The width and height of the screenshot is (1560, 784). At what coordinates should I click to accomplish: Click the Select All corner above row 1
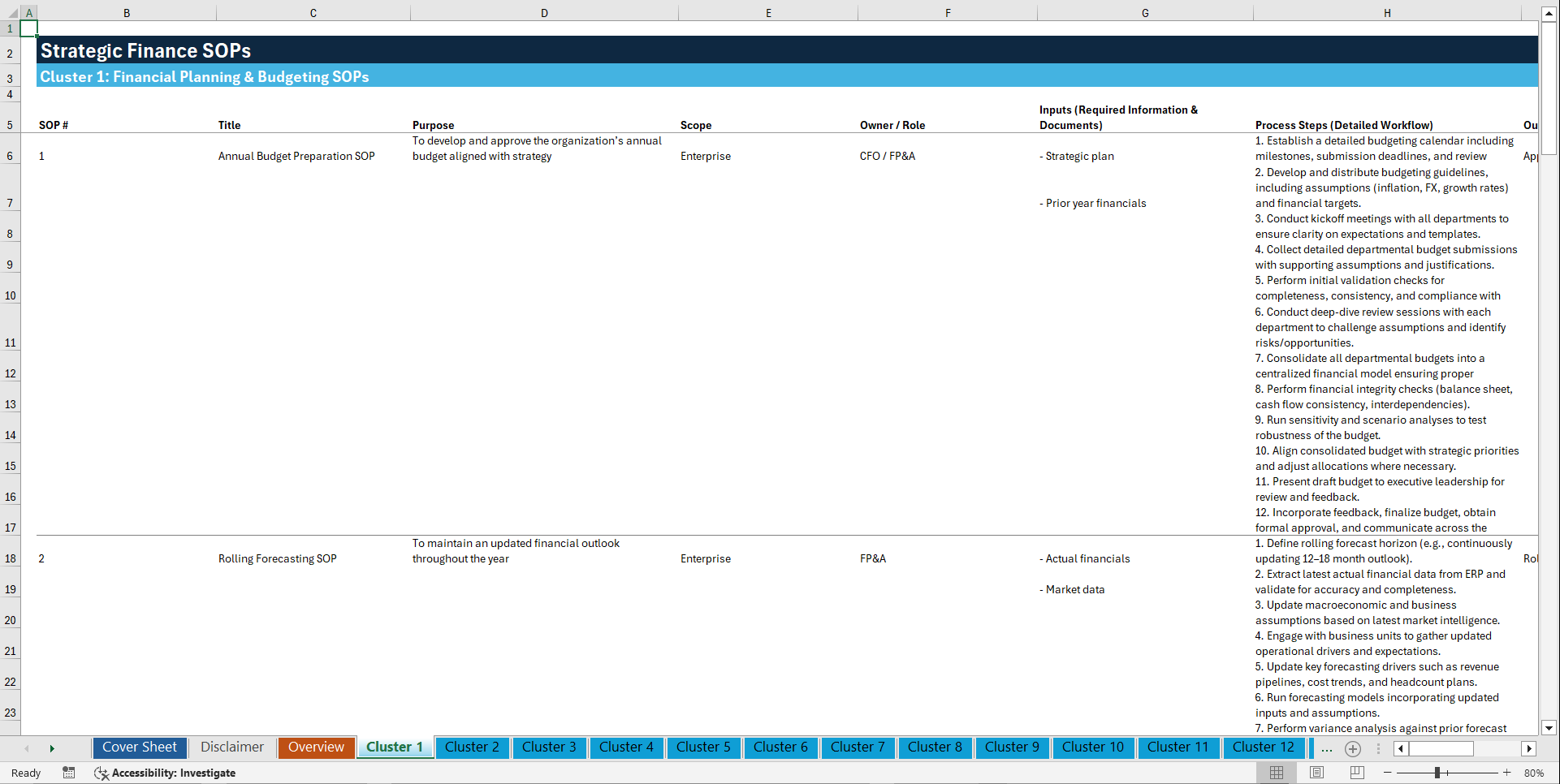click(11, 12)
